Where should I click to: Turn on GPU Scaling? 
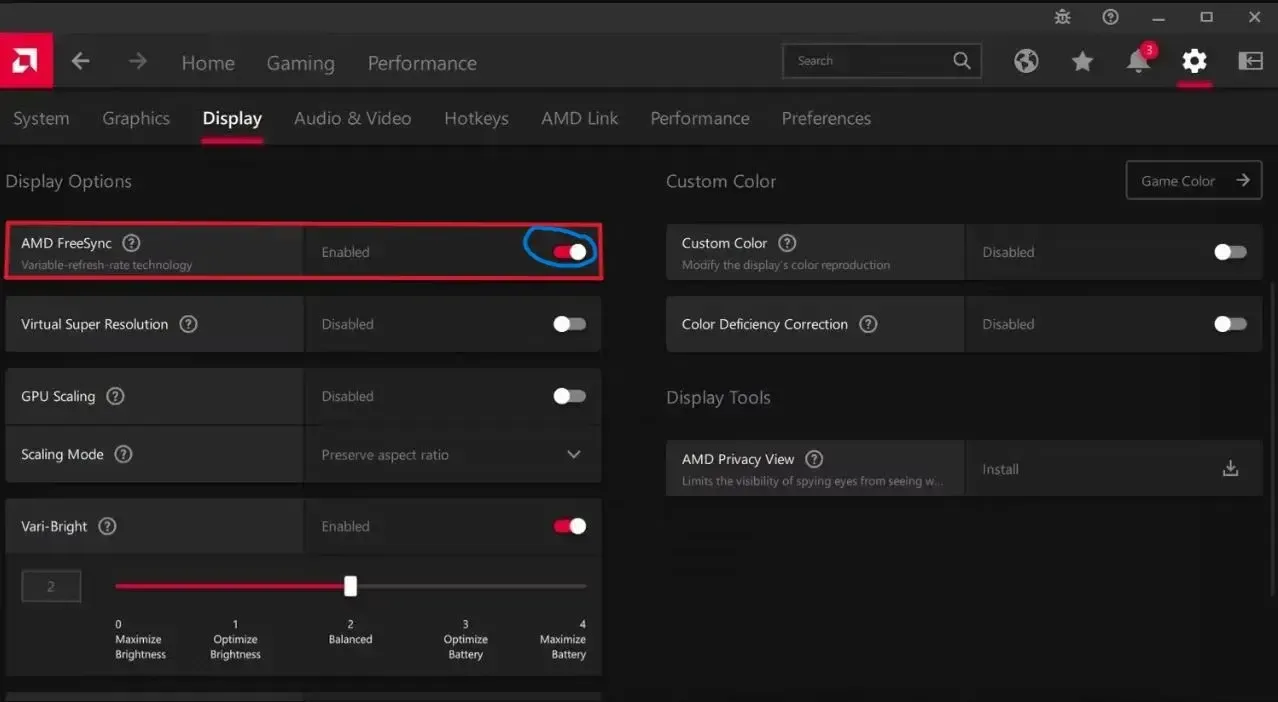point(569,396)
